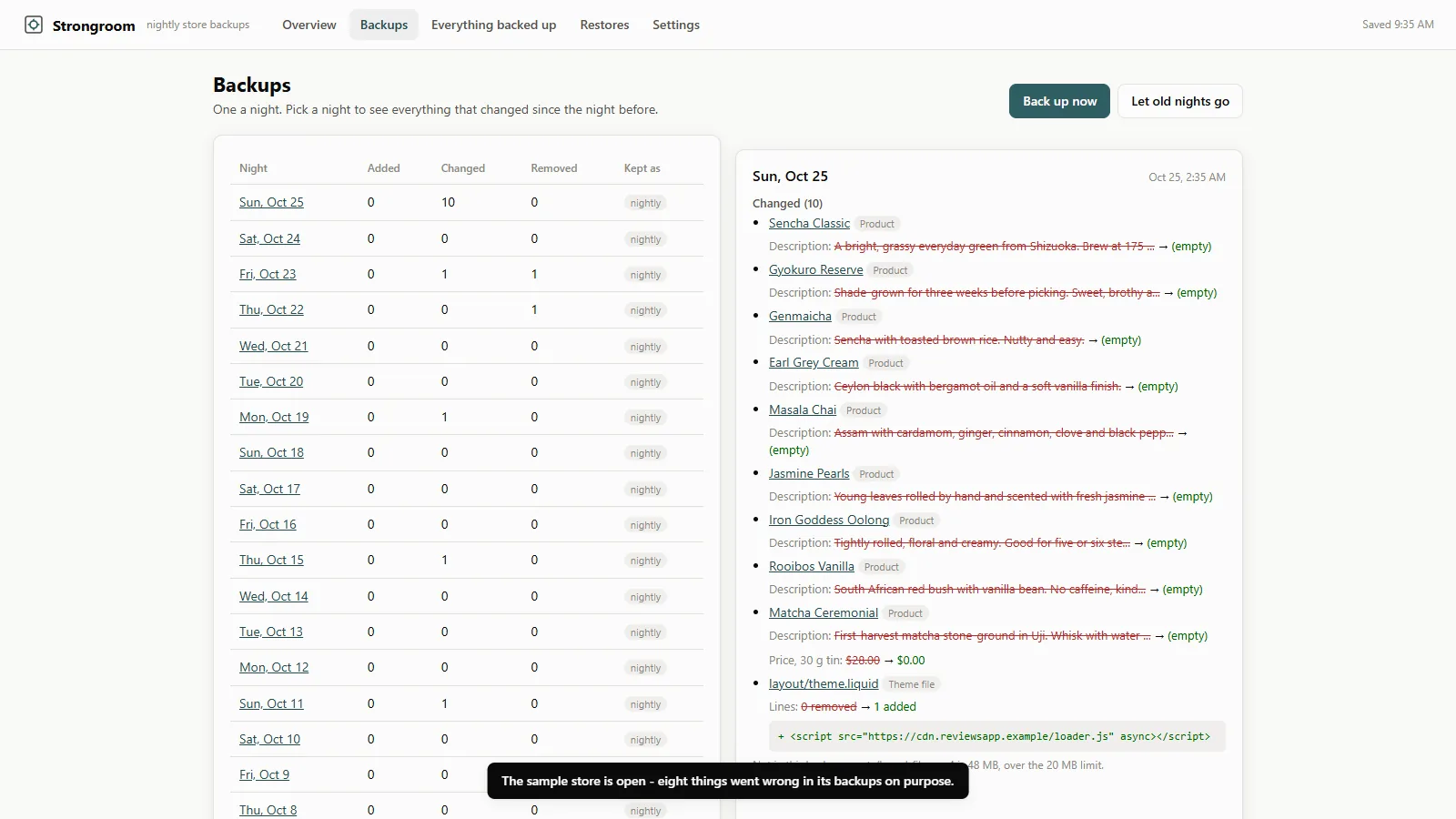Image resolution: width=1456 pixels, height=819 pixels.
Task: Select the Sat, Oct 10 night
Action: 269,739
